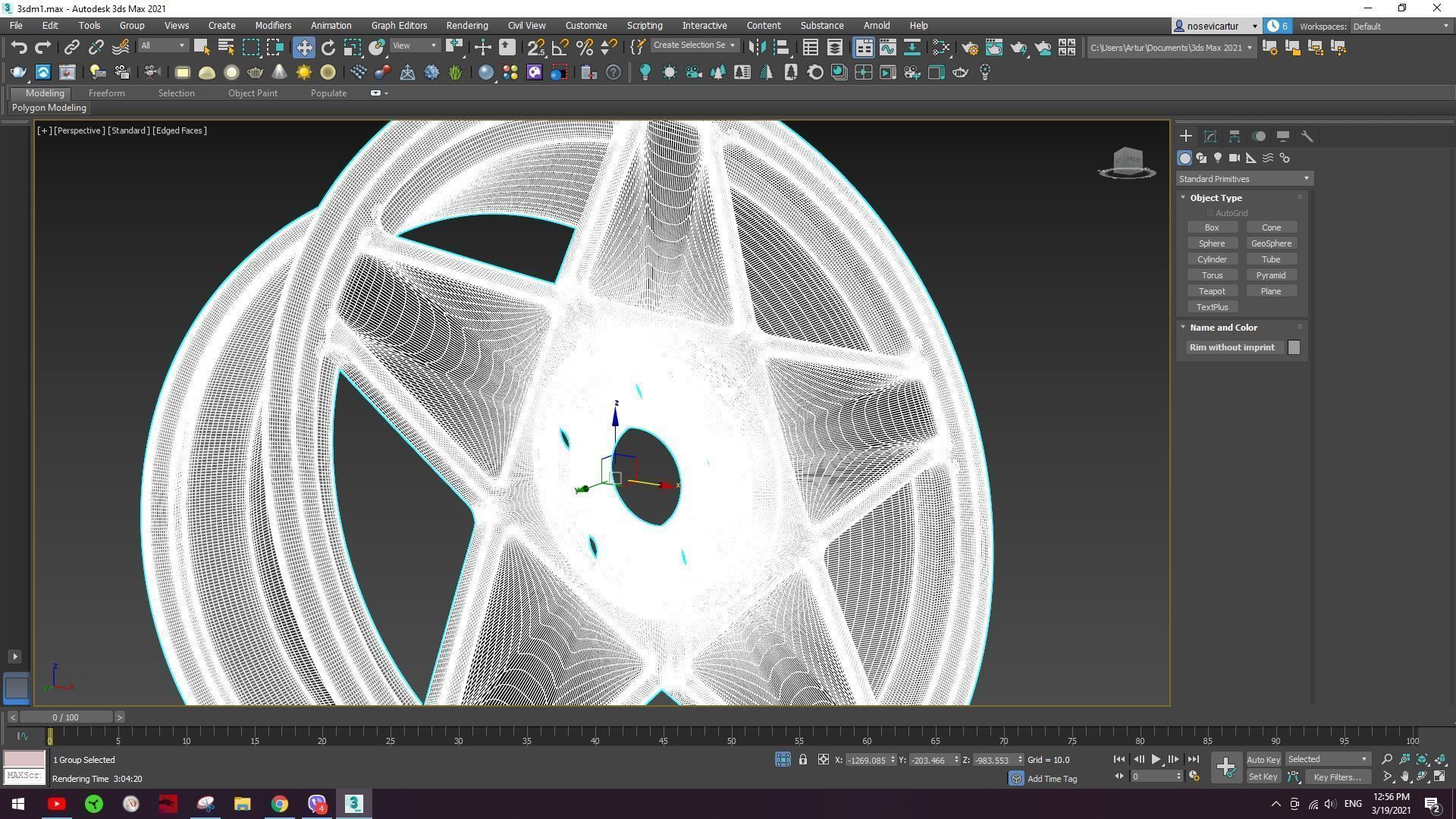The height and width of the screenshot is (819, 1456).
Task: Toggle the AutoGrid checkbox
Action: tap(1210, 213)
